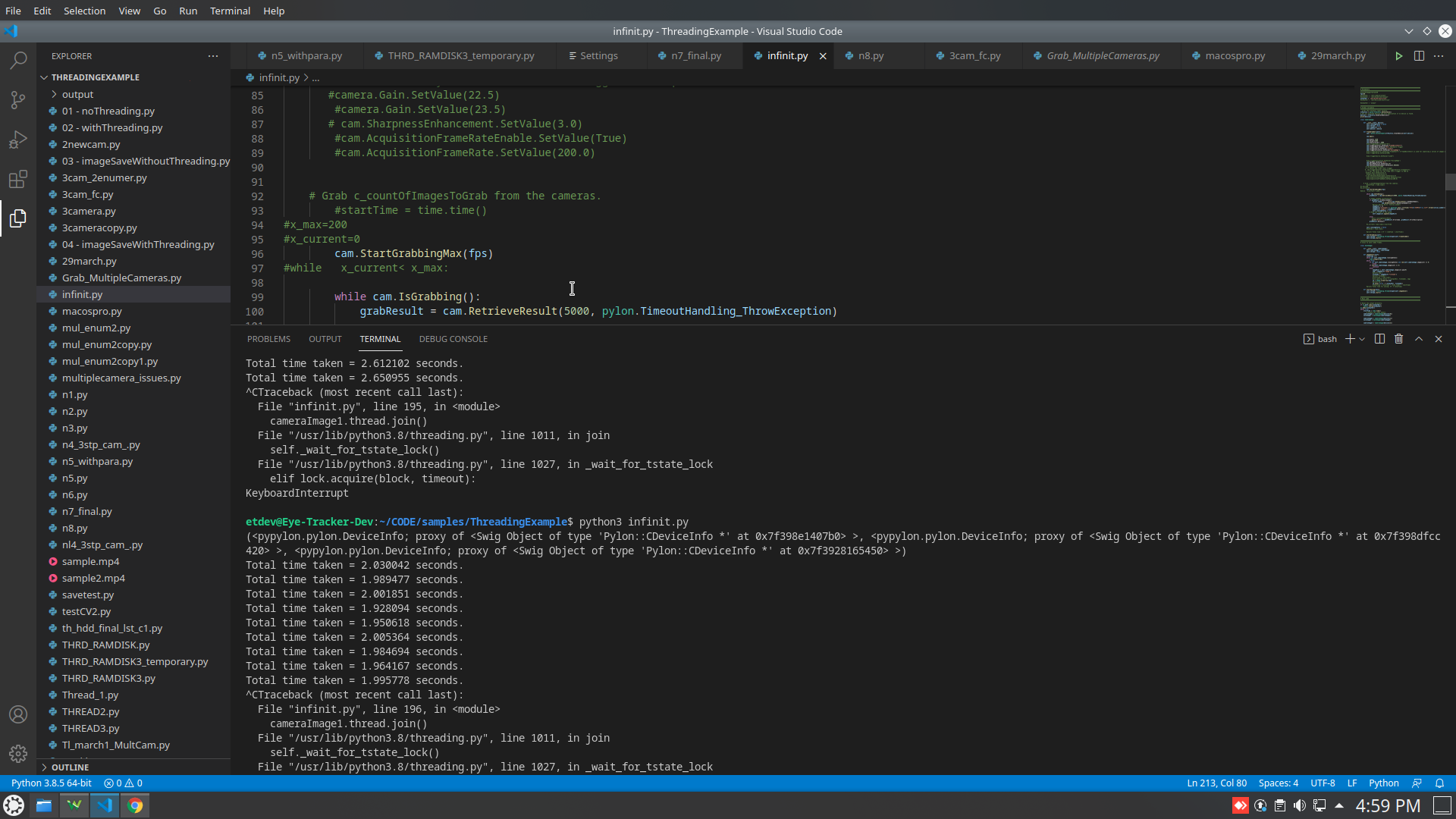
Task: Toggle the notifications bell in status bar
Action: click(x=1439, y=783)
